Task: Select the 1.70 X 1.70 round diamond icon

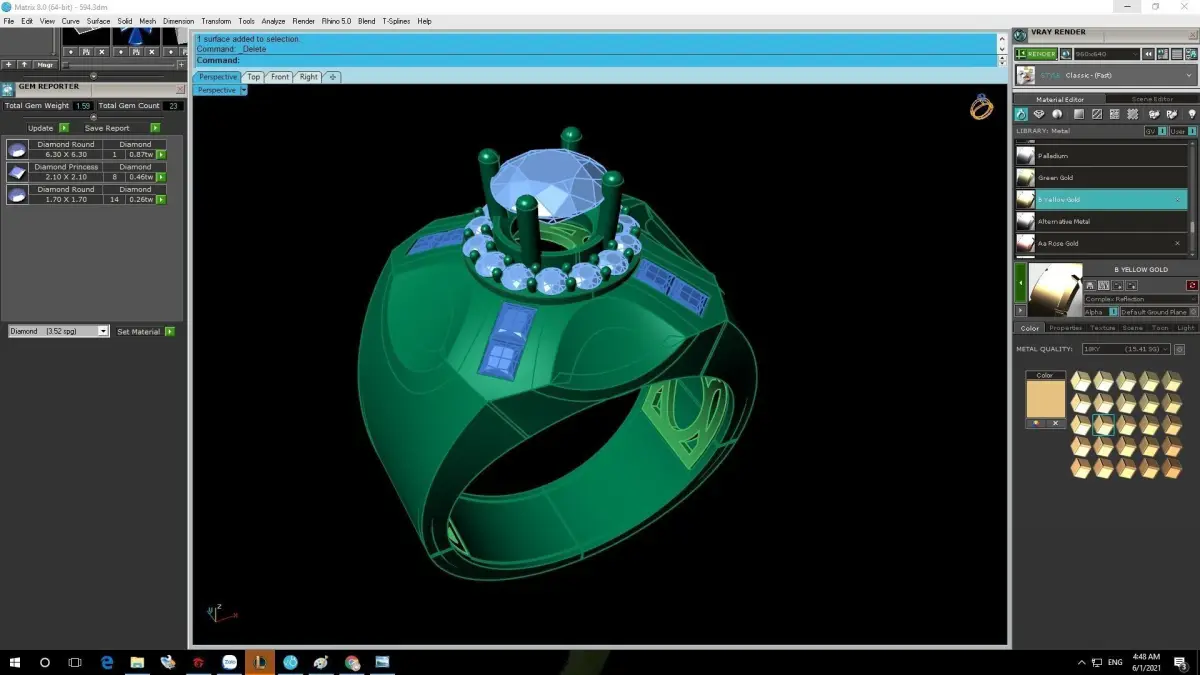Action: coord(17,194)
